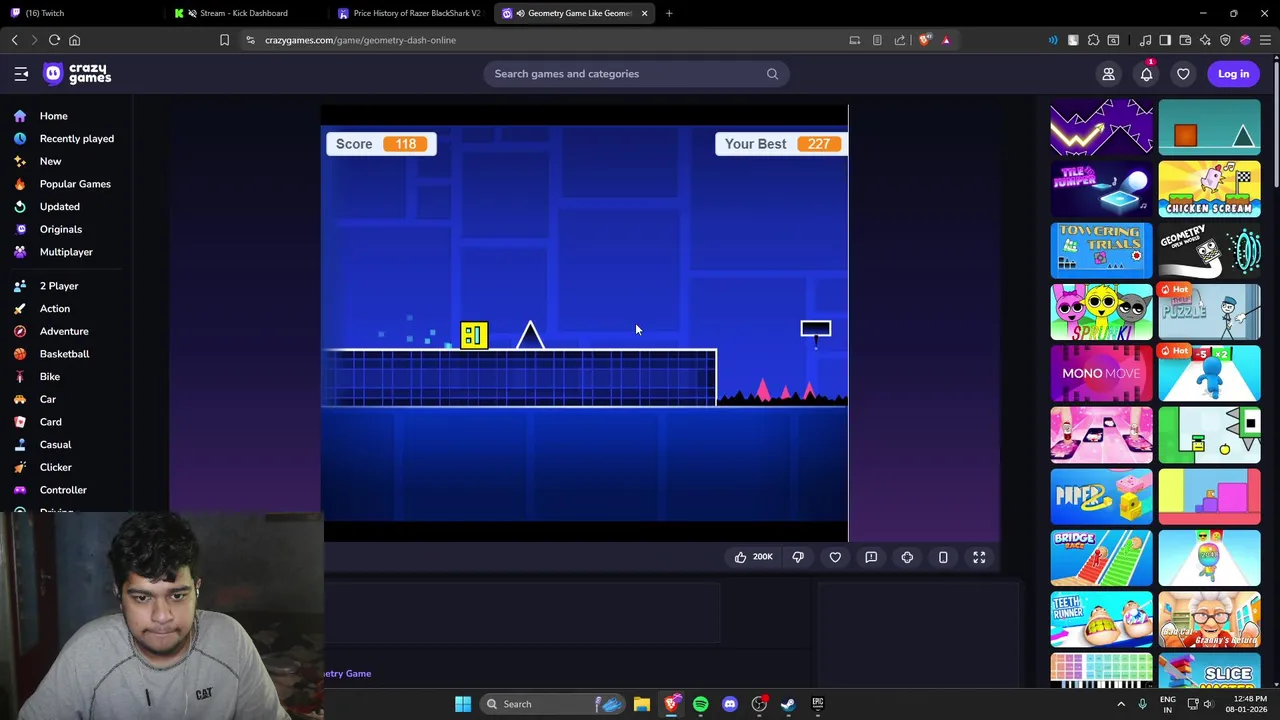
Task: Open Windows Start menu
Action: 463,704
